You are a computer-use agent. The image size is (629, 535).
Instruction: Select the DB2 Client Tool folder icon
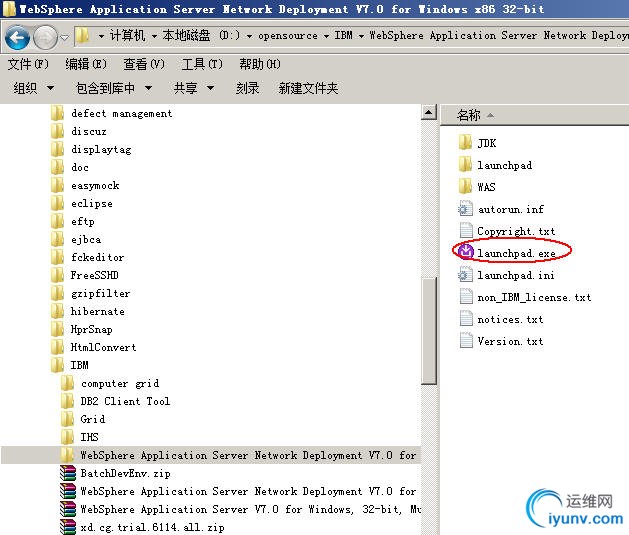pyautogui.click(x=67, y=401)
